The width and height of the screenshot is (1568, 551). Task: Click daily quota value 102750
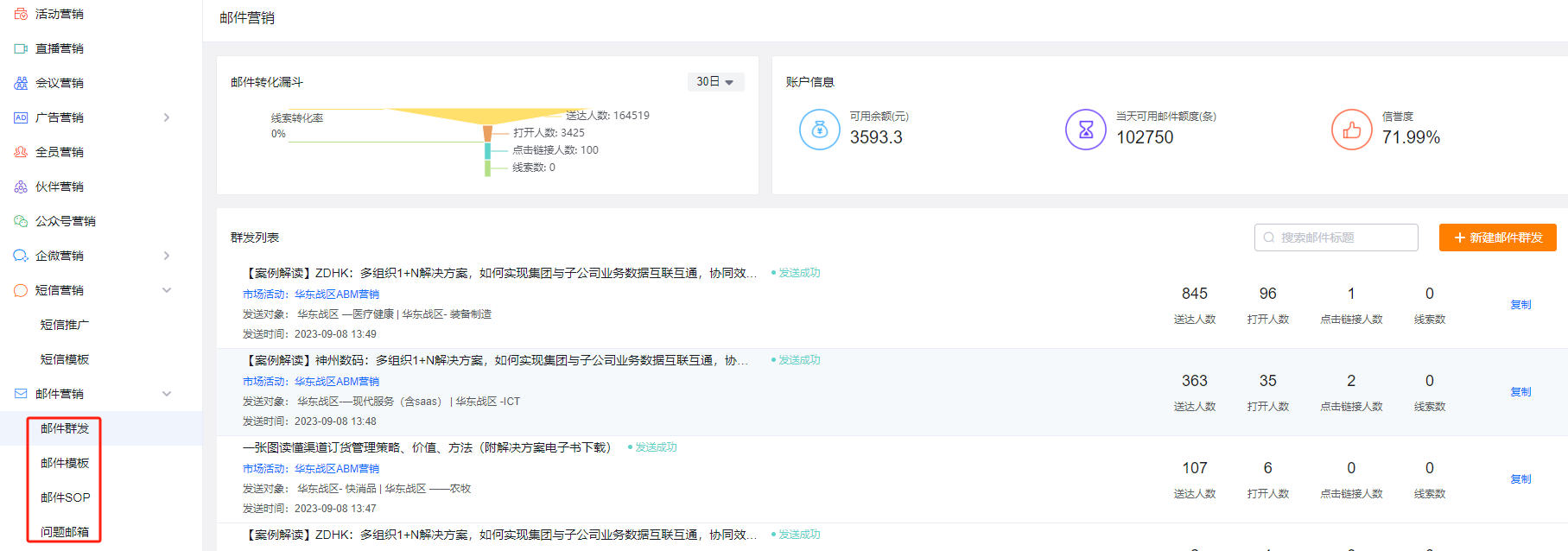(1145, 137)
